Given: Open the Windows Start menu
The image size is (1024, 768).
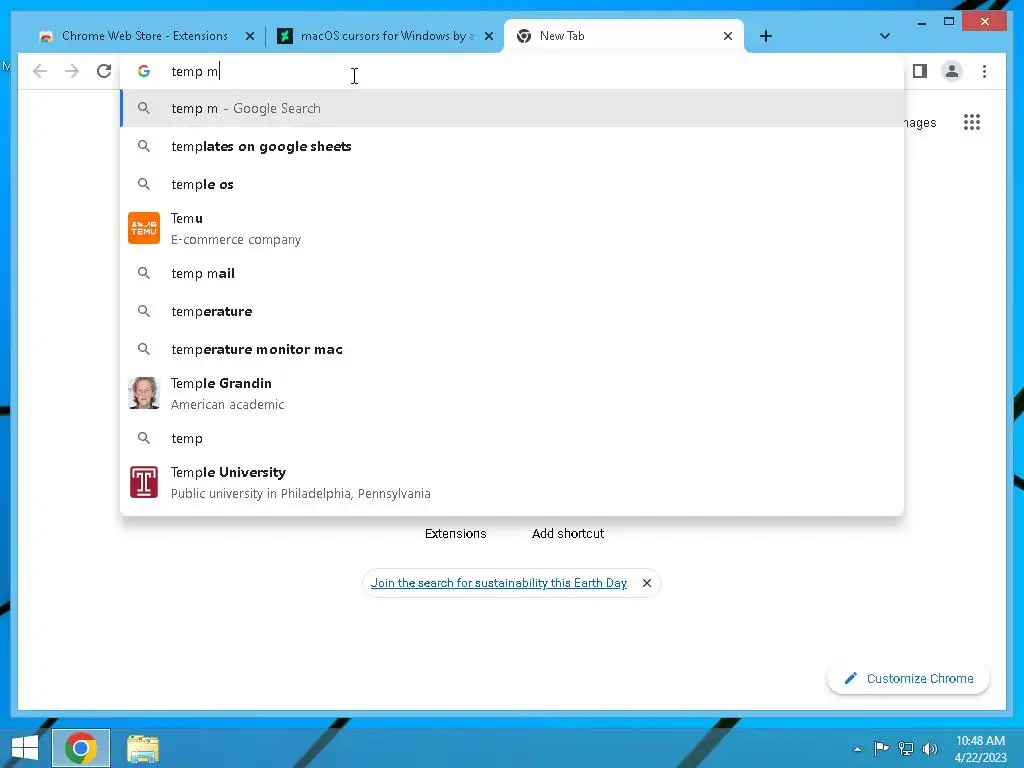Looking at the screenshot, I should (25, 748).
